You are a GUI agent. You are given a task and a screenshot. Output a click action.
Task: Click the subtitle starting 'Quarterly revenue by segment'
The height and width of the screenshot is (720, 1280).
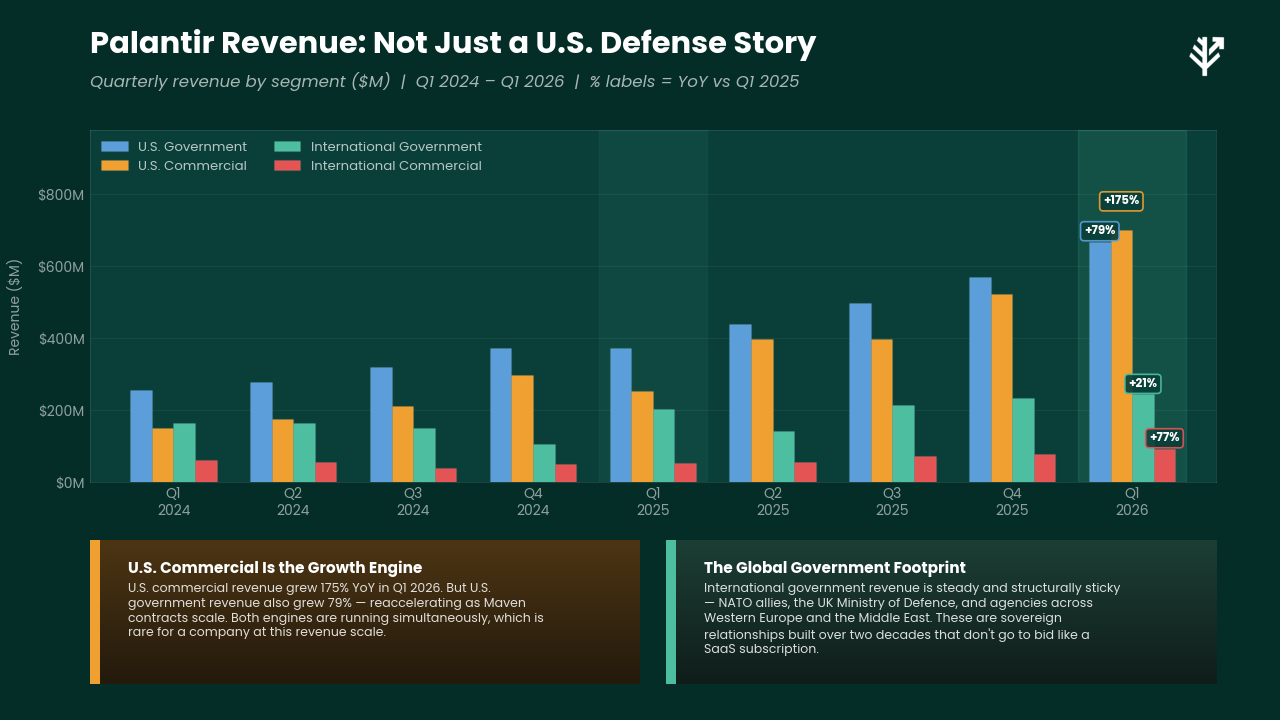coord(444,82)
